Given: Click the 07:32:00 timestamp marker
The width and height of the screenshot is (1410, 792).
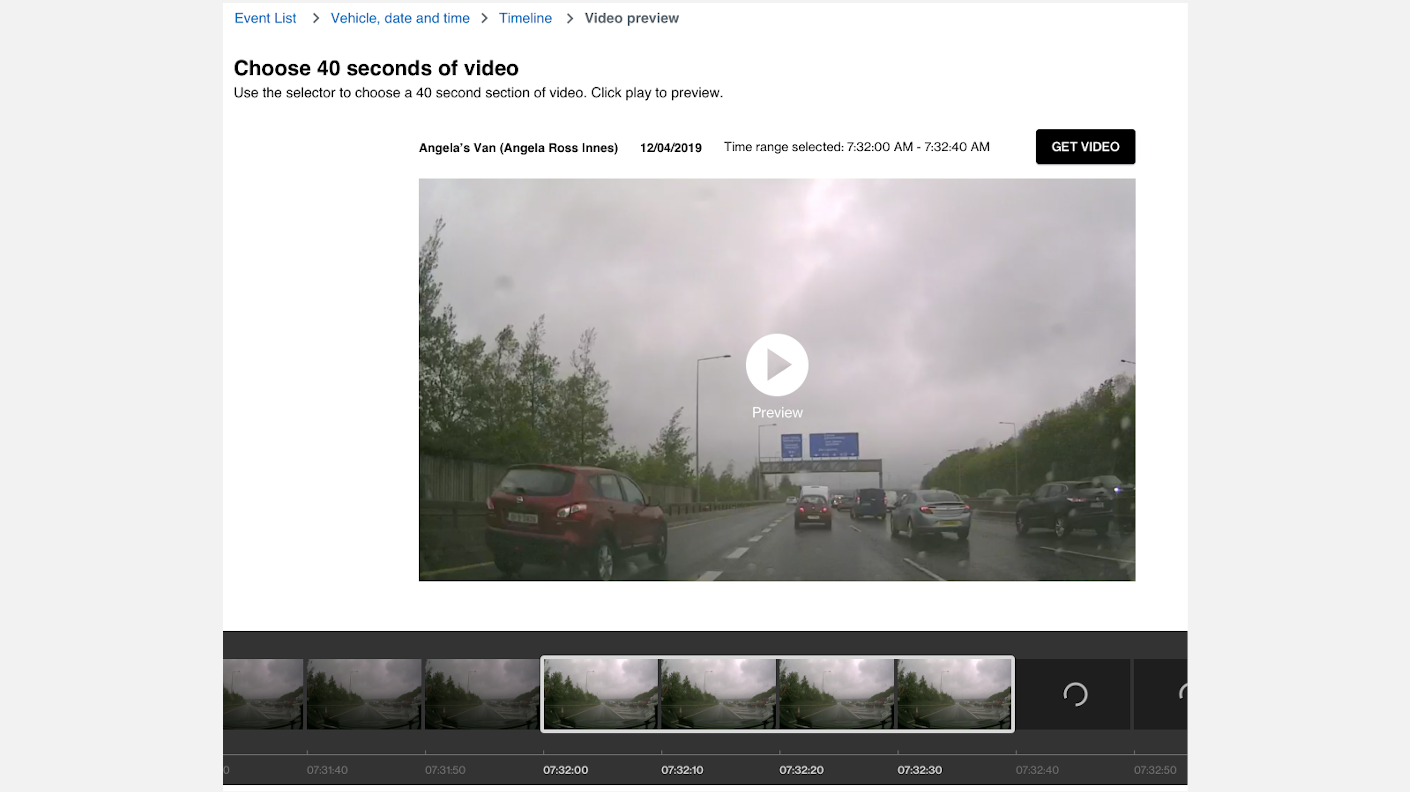Looking at the screenshot, I should click(x=565, y=770).
